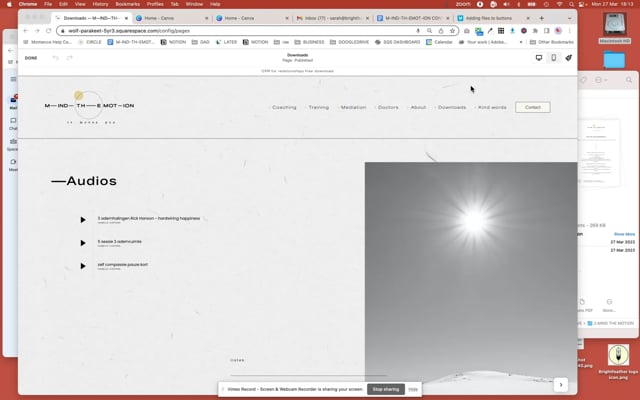Image resolution: width=640 pixels, height=400 pixels.
Task: Reload the Squarespace page
Action: point(49,31)
